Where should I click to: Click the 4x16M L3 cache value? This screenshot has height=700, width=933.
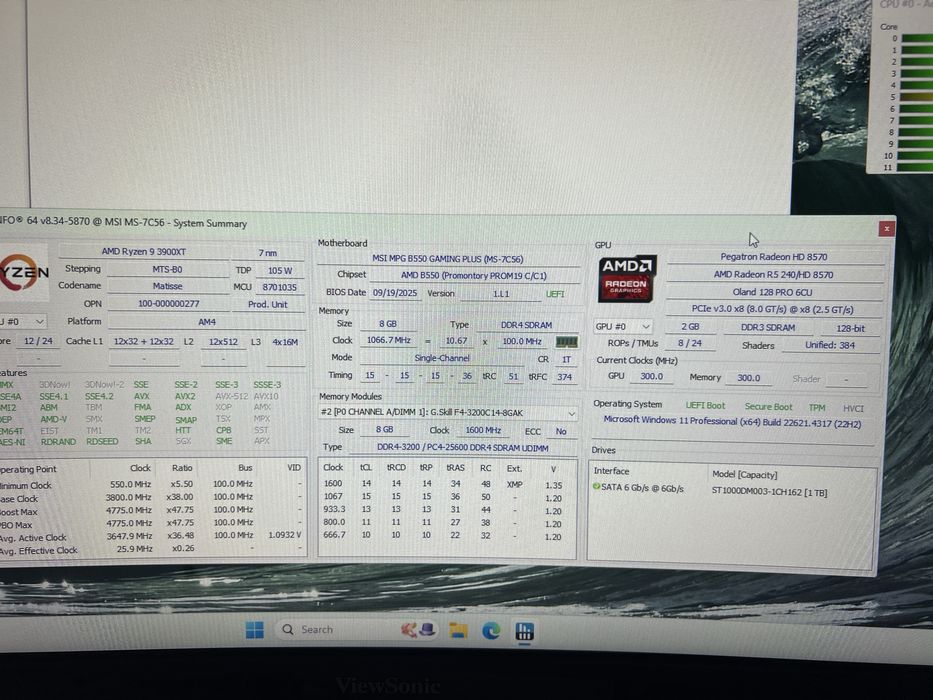(x=285, y=342)
